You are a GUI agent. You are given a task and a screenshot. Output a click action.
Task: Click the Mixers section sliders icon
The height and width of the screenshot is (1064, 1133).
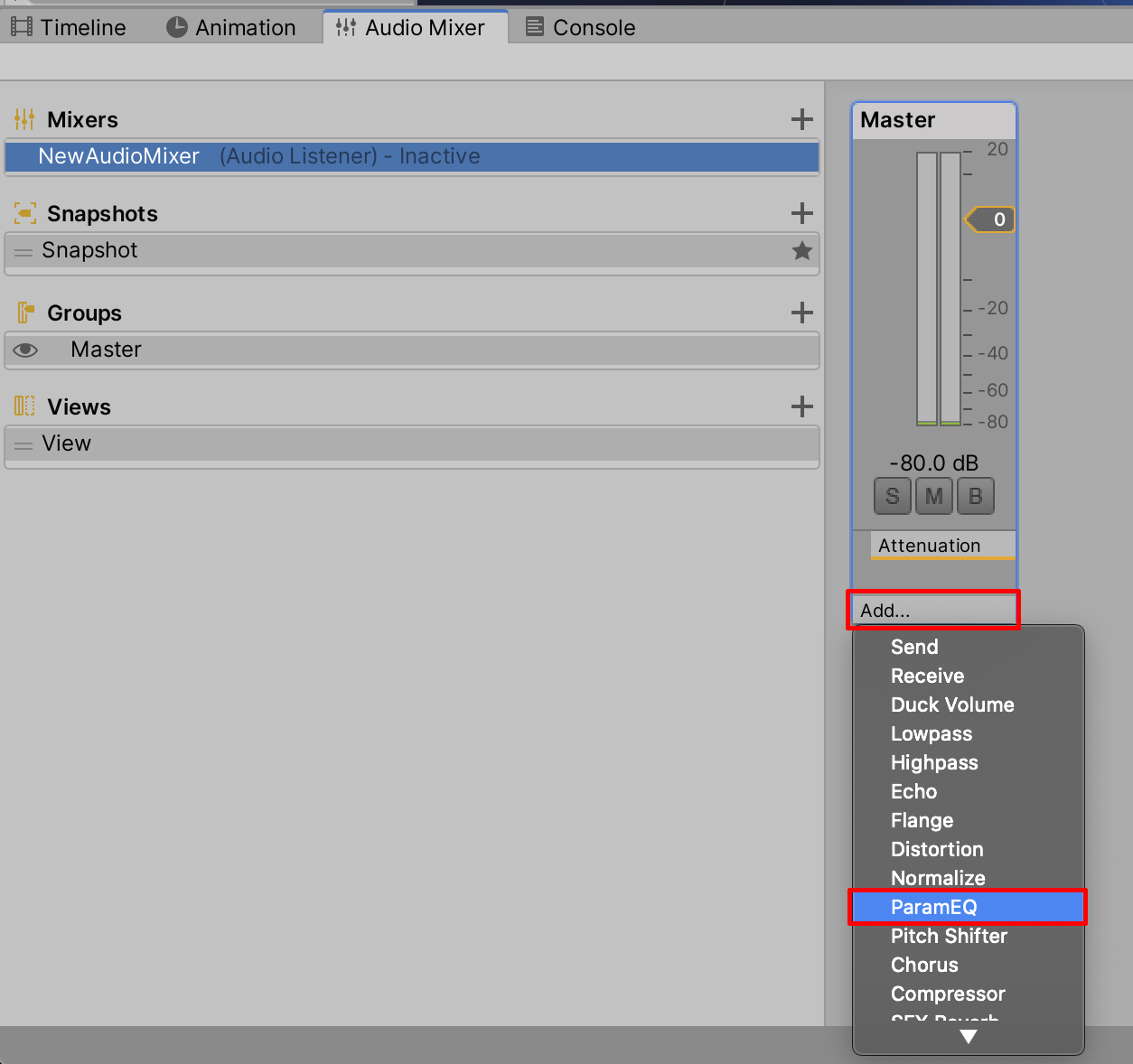24,119
